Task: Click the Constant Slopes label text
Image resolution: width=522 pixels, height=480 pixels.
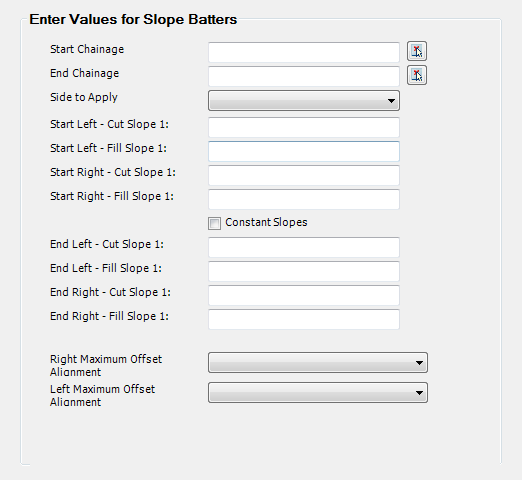Action: (x=266, y=222)
